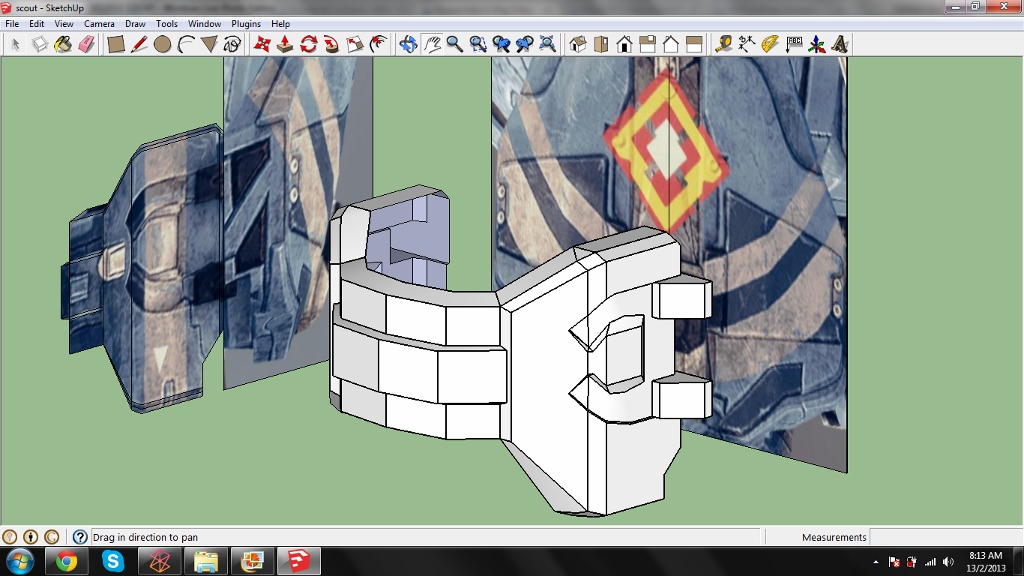Image resolution: width=1024 pixels, height=576 pixels.
Task: Activate the Offset tool
Action: [x=378, y=44]
